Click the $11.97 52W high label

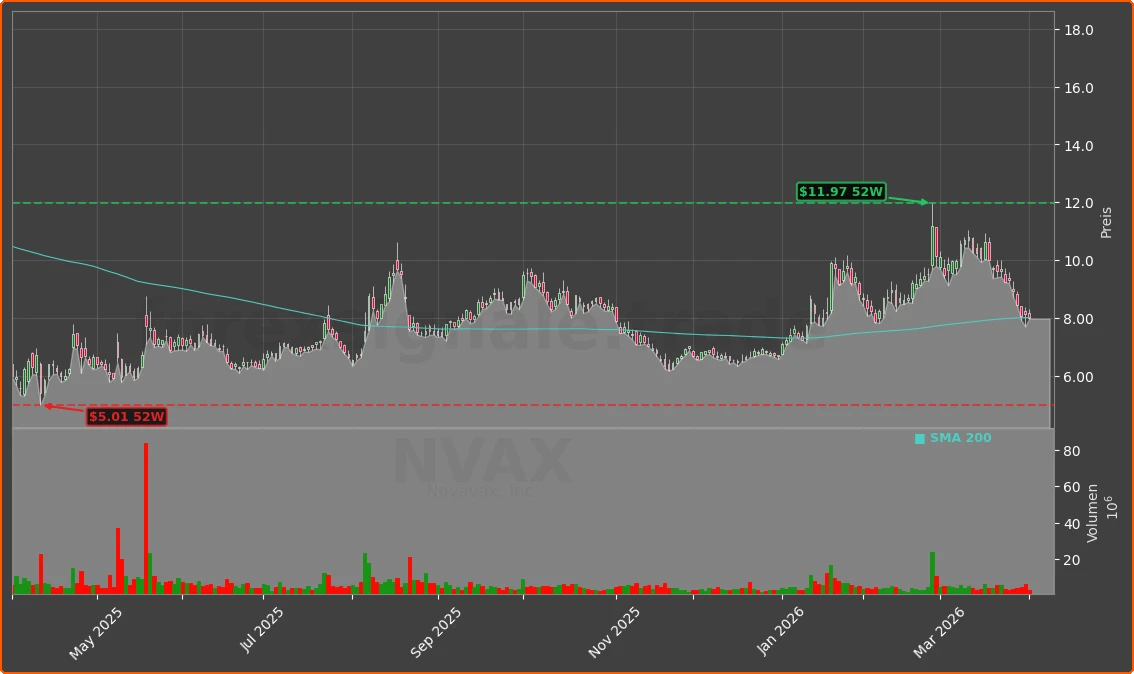841,192
